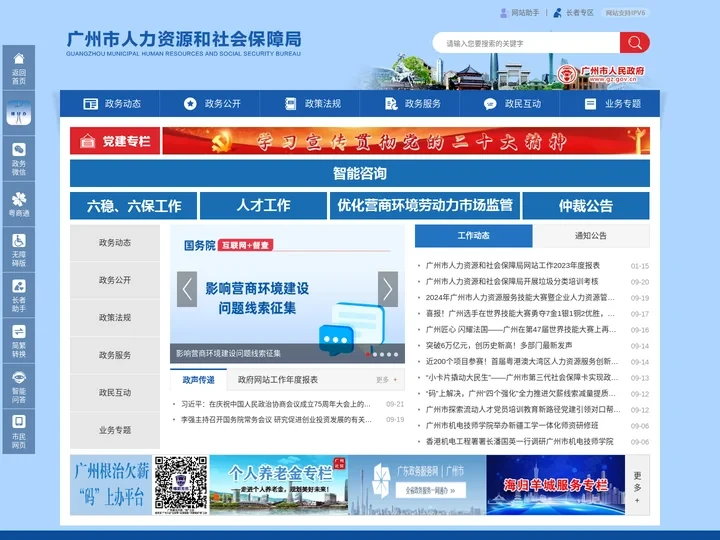Click 政务服务 in the gray left panel
Screen dimensions: 720x540
click(x=115, y=355)
